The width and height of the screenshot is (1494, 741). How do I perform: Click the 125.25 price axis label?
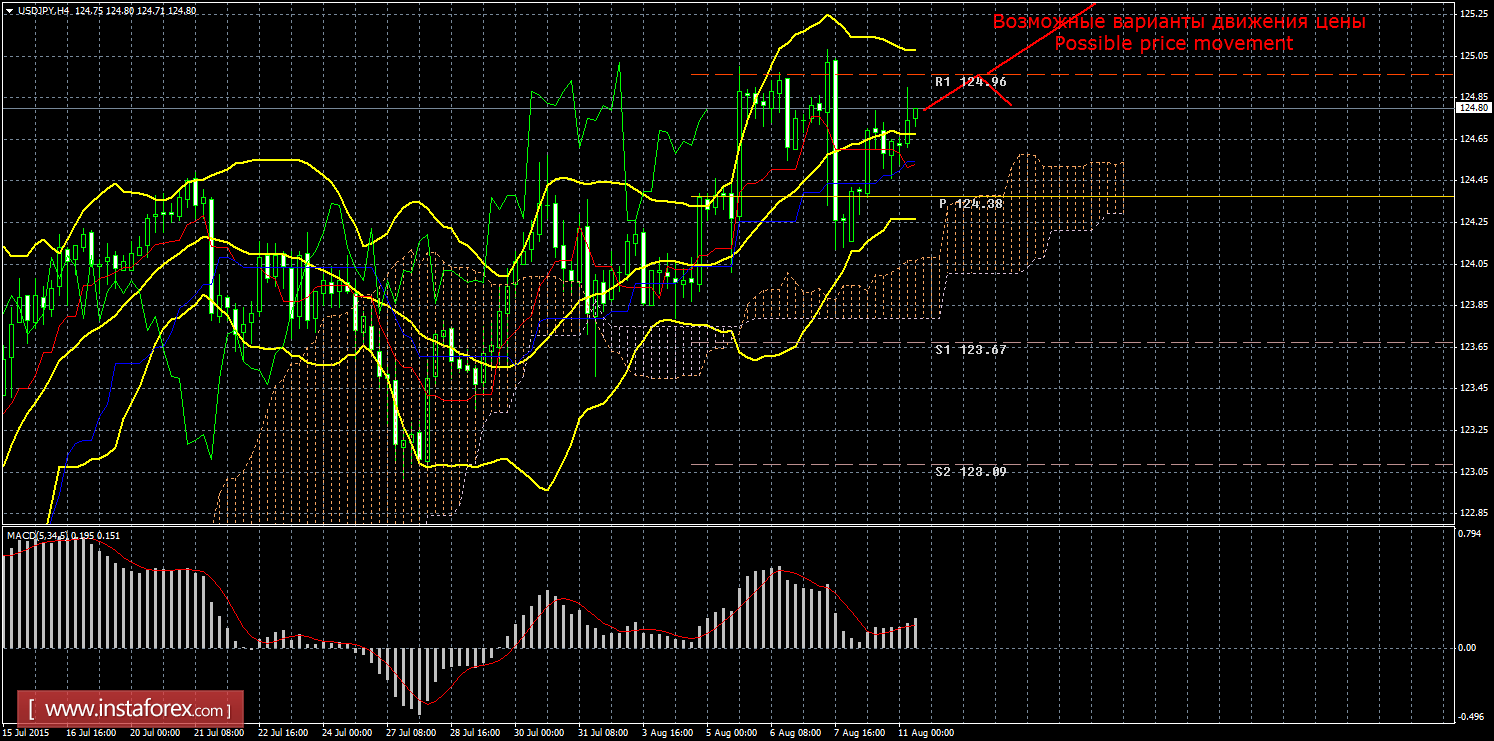(x=1472, y=14)
